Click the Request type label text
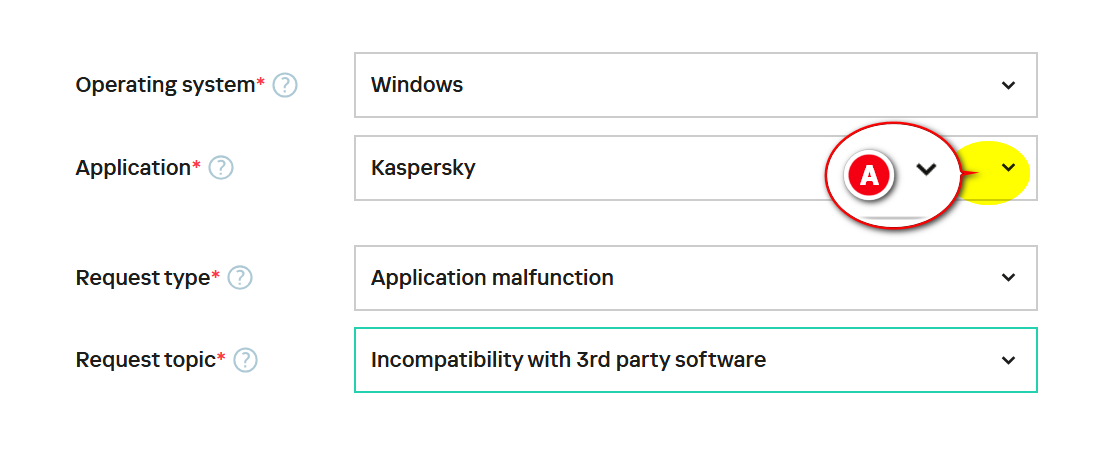Screen dimensions: 1096x450 tap(143, 278)
